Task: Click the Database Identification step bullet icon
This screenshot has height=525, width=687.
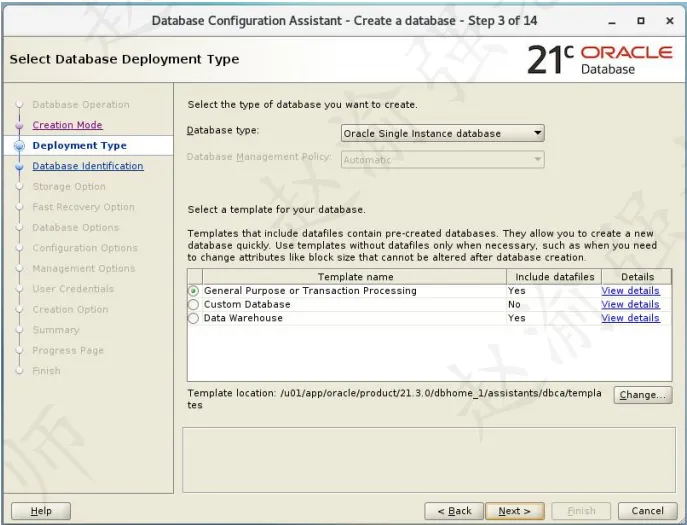Action: [x=19, y=167]
